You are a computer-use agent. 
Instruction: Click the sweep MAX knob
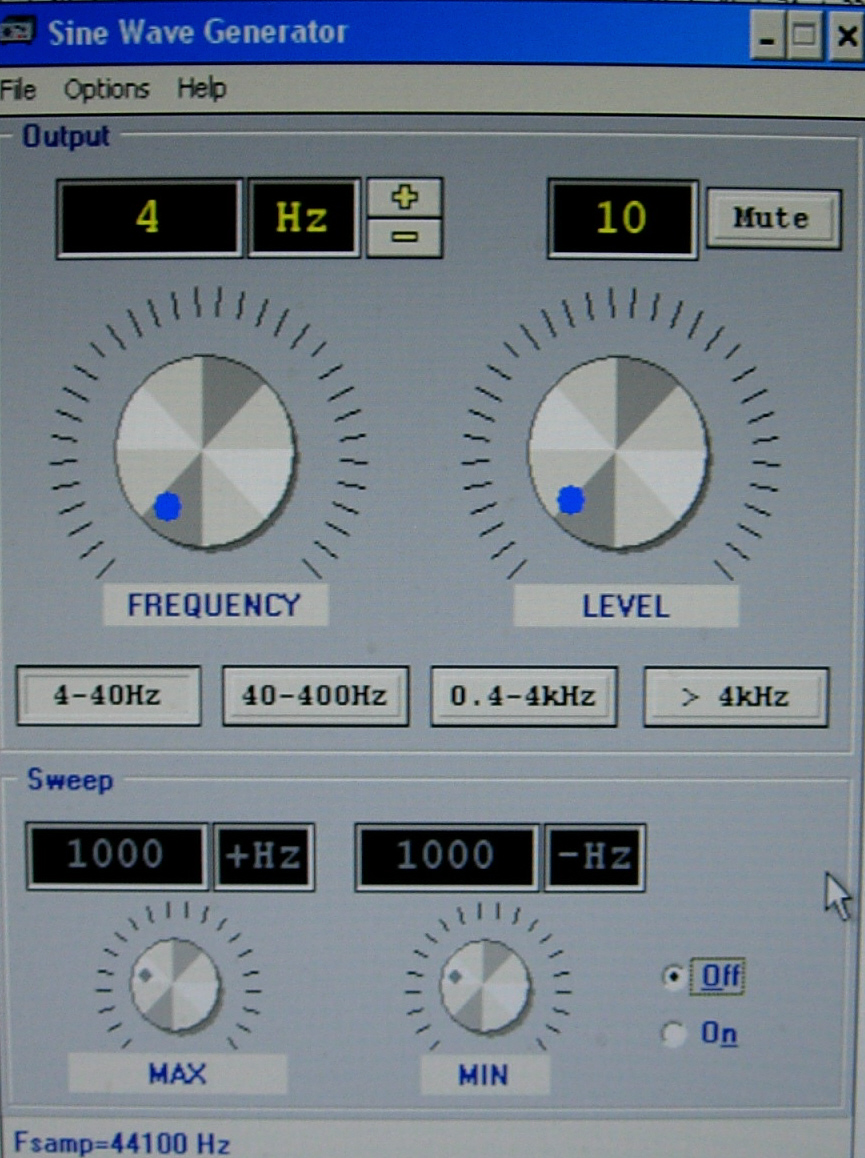point(175,985)
